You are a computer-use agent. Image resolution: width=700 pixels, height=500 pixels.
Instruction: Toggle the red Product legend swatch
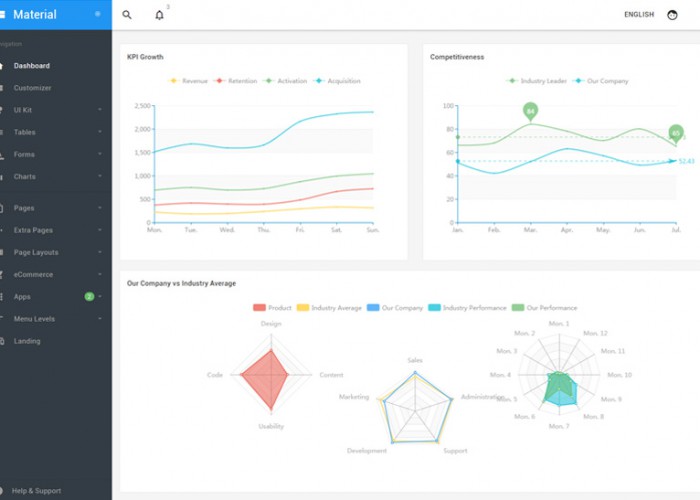(259, 308)
